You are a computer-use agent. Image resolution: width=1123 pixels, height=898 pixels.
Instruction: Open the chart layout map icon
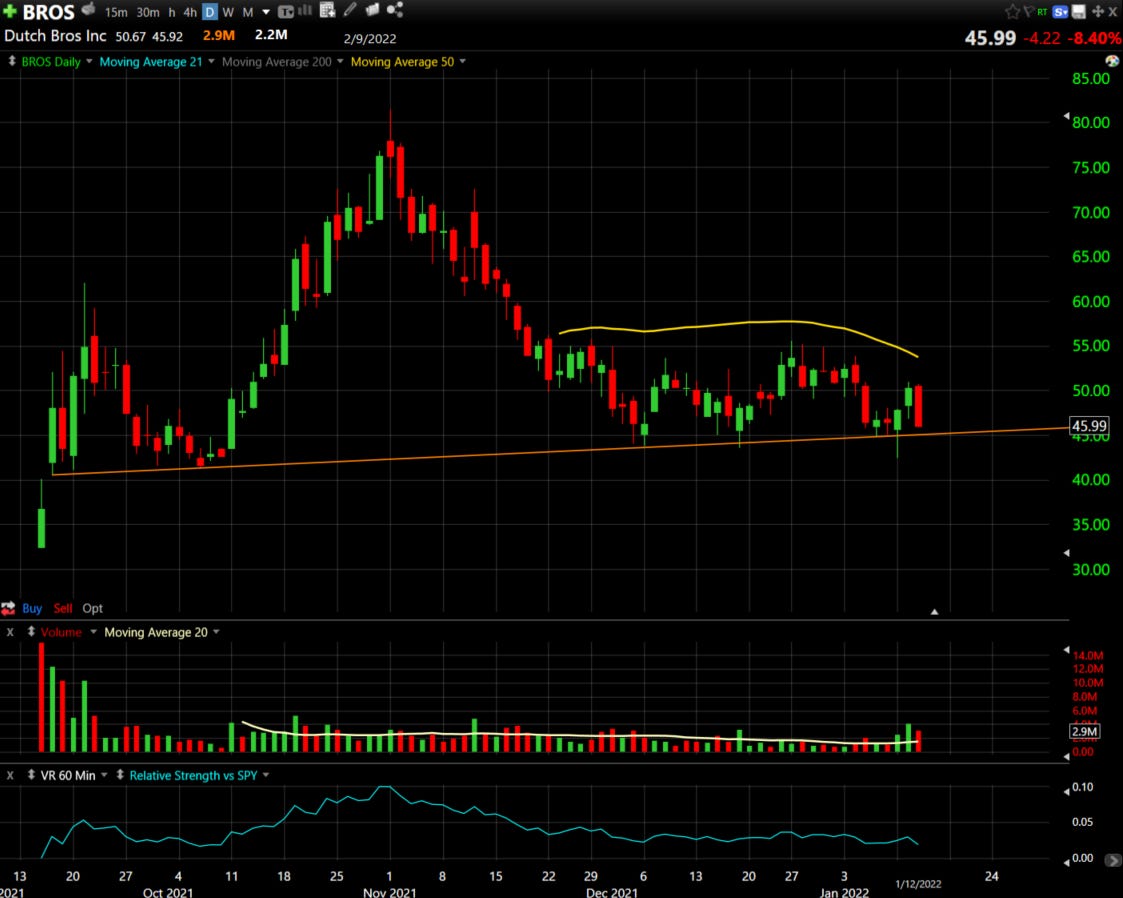pyautogui.click(x=372, y=9)
